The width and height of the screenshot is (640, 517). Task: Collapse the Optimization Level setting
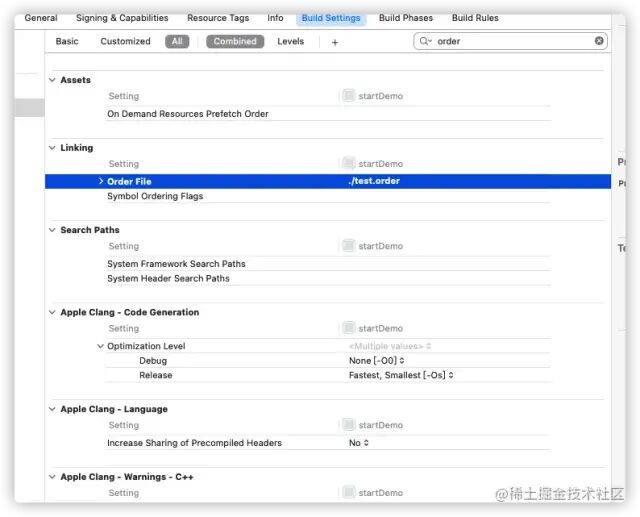(100, 346)
